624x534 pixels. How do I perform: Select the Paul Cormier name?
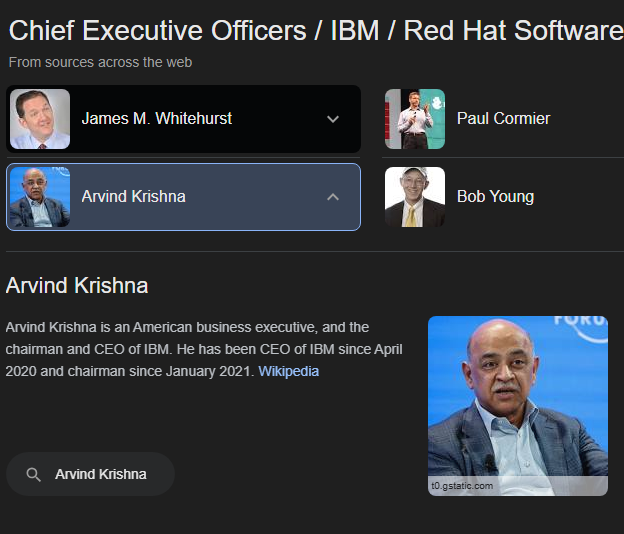[x=503, y=118]
